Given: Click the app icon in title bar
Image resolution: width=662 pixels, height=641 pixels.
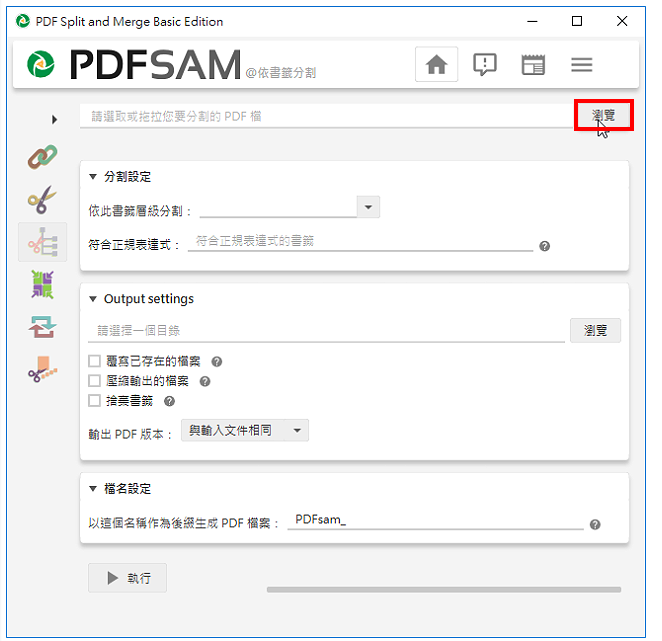Looking at the screenshot, I should tap(23, 21).
